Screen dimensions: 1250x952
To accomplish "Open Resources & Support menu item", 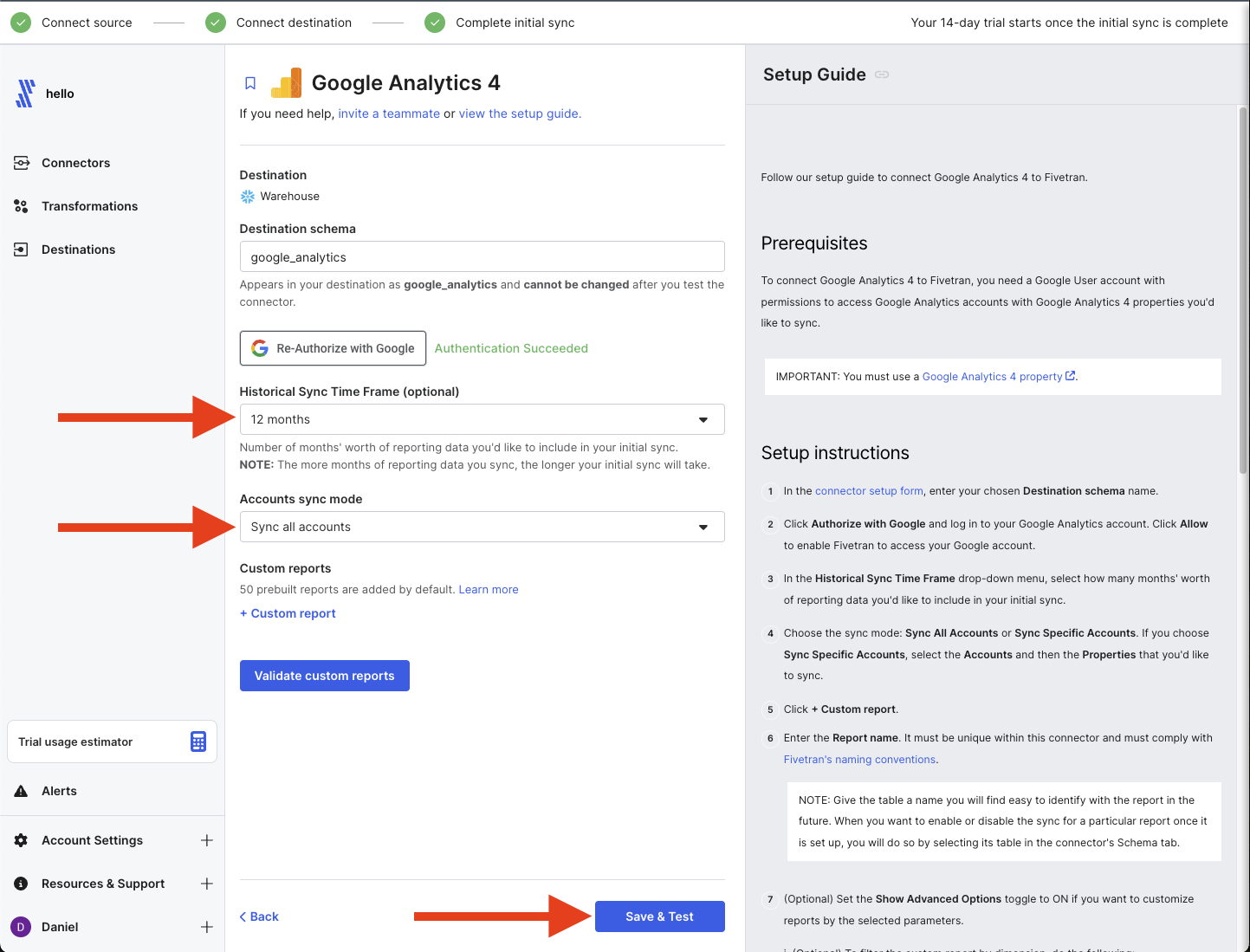I will click(x=103, y=884).
